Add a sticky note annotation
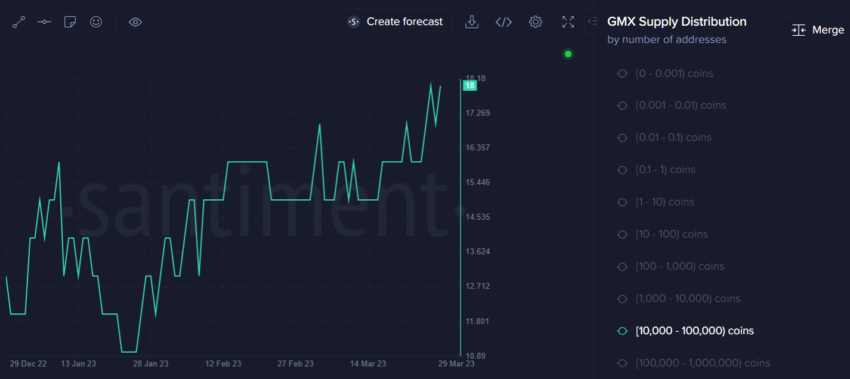Viewport: 850px width, 379px height. pyautogui.click(x=70, y=22)
